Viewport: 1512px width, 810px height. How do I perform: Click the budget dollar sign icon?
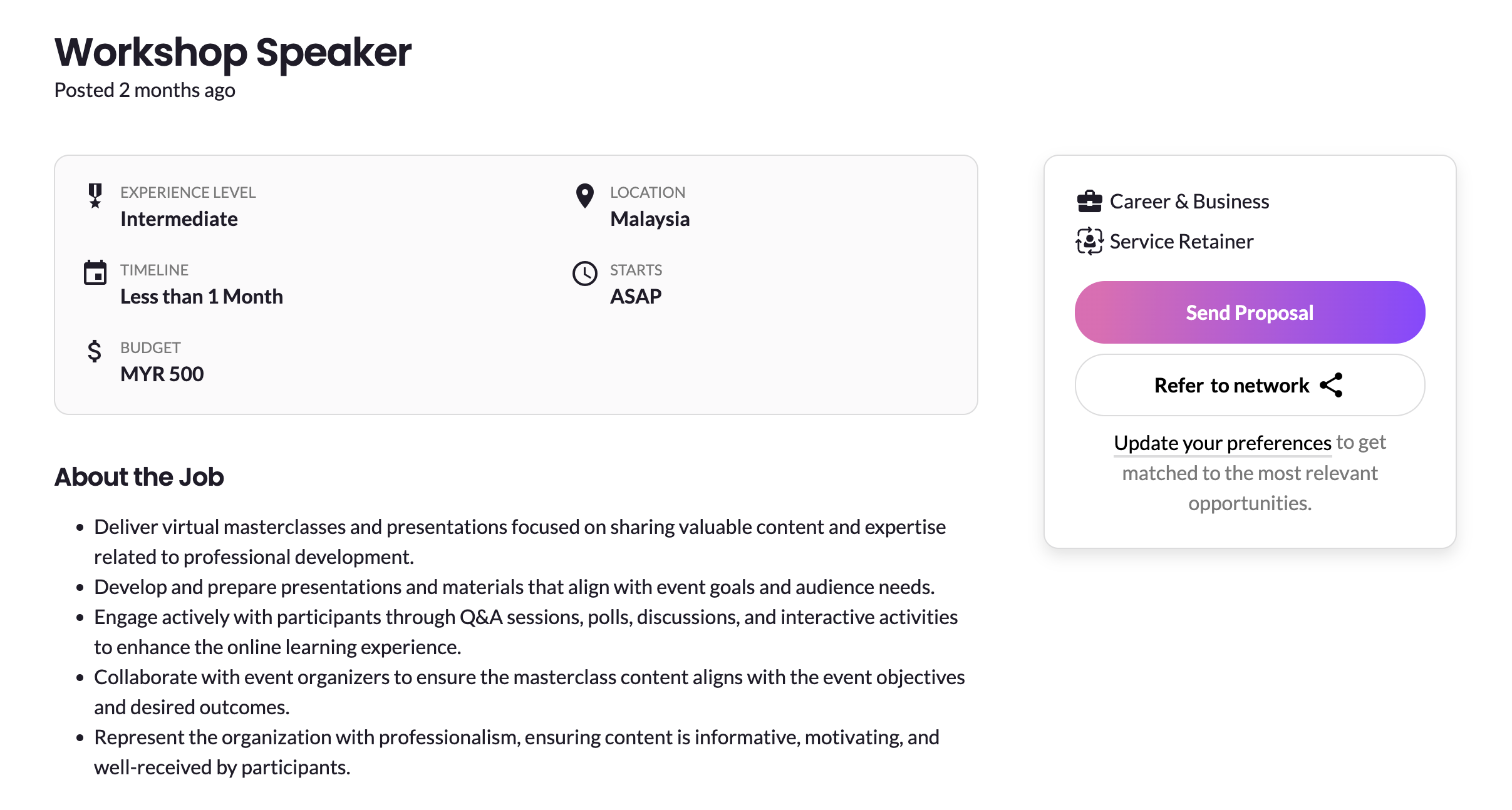pyautogui.click(x=95, y=351)
